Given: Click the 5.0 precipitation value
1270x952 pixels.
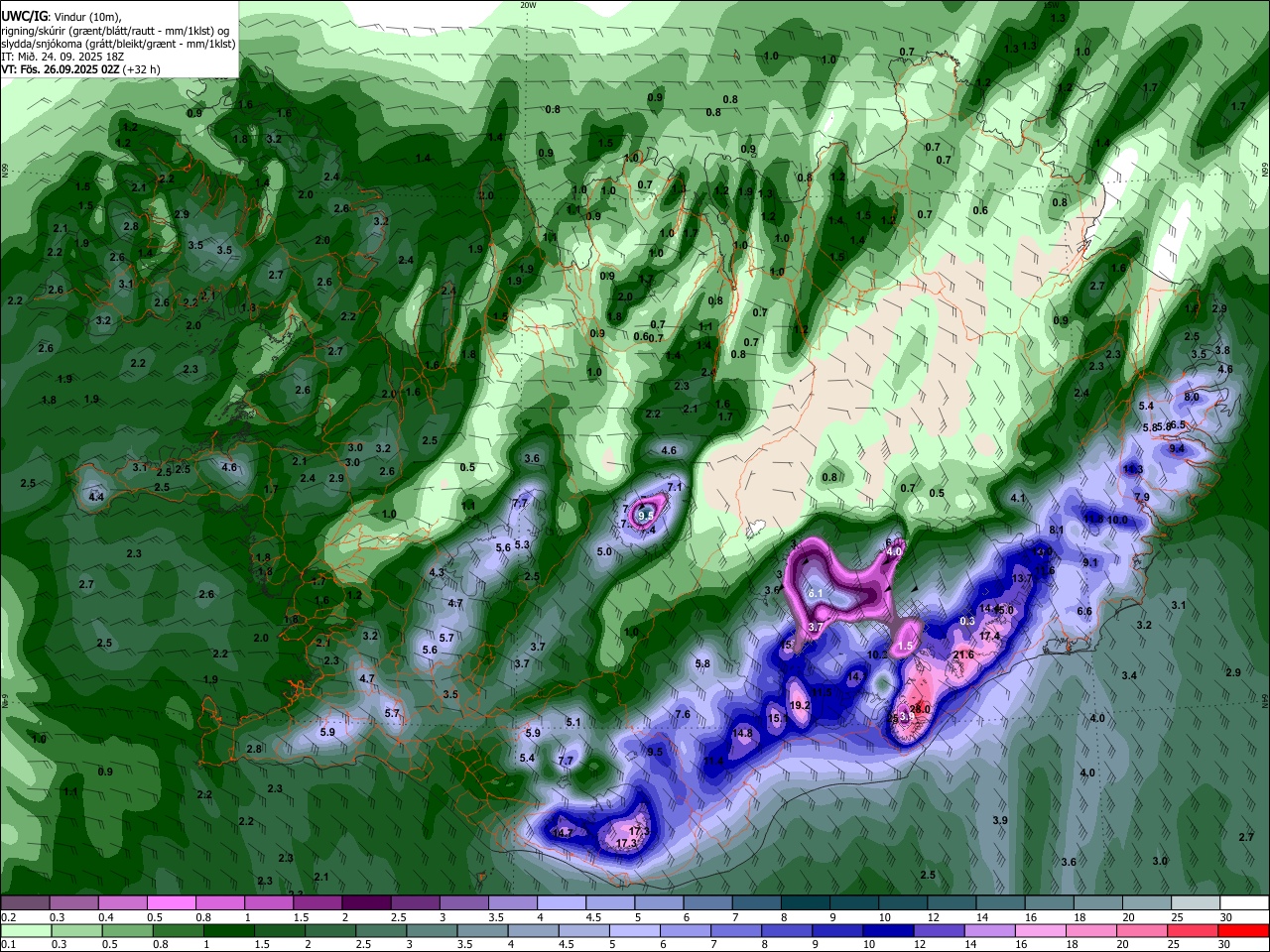Looking at the screenshot, I should click(604, 551).
